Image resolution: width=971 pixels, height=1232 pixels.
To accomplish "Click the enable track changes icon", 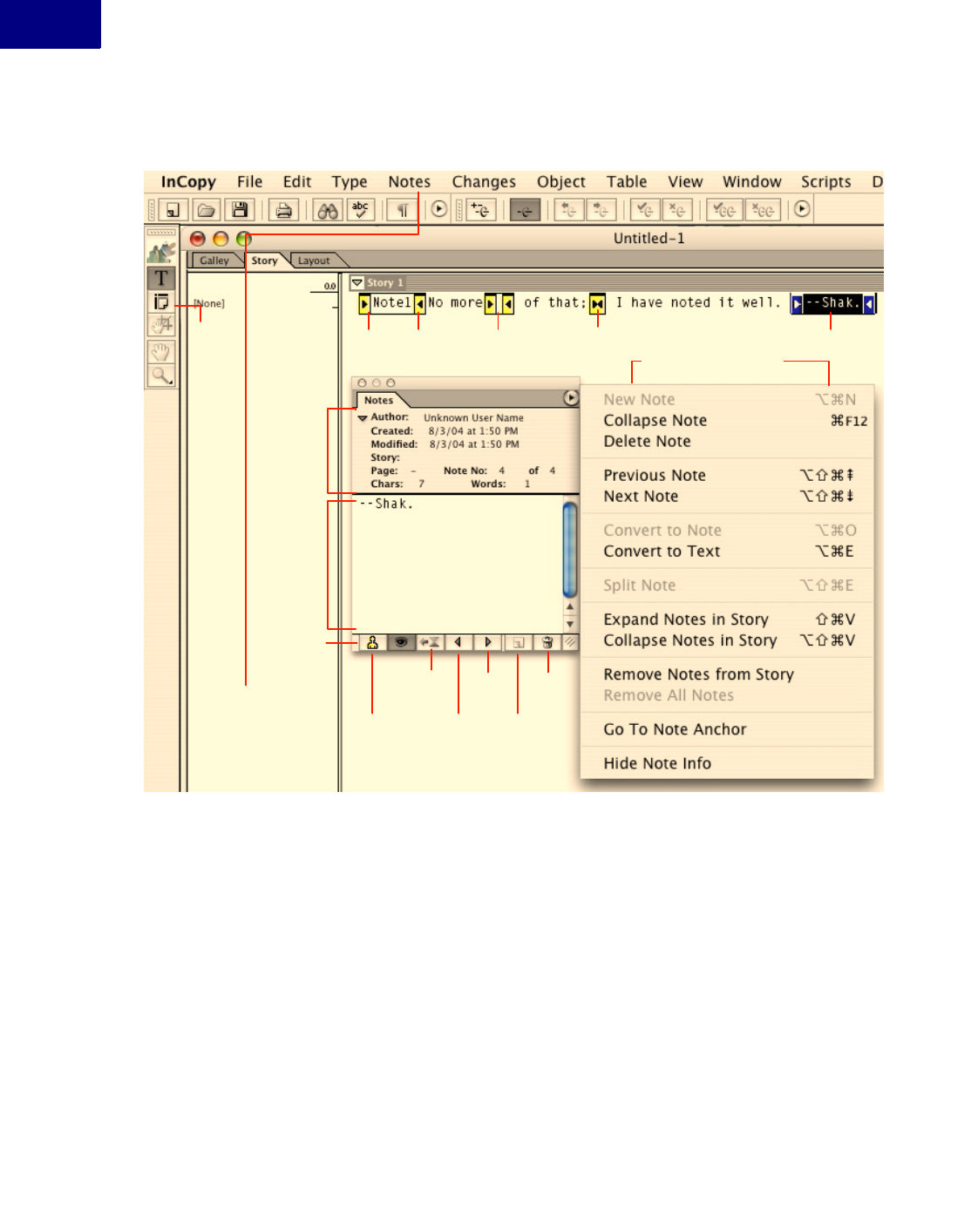I will point(481,210).
